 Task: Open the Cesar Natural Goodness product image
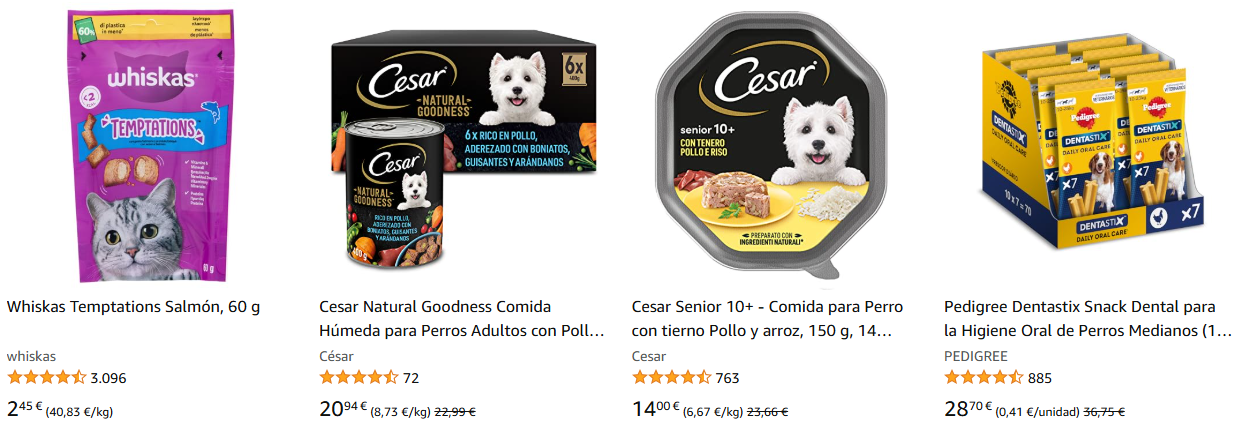pyautogui.click(x=463, y=147)
